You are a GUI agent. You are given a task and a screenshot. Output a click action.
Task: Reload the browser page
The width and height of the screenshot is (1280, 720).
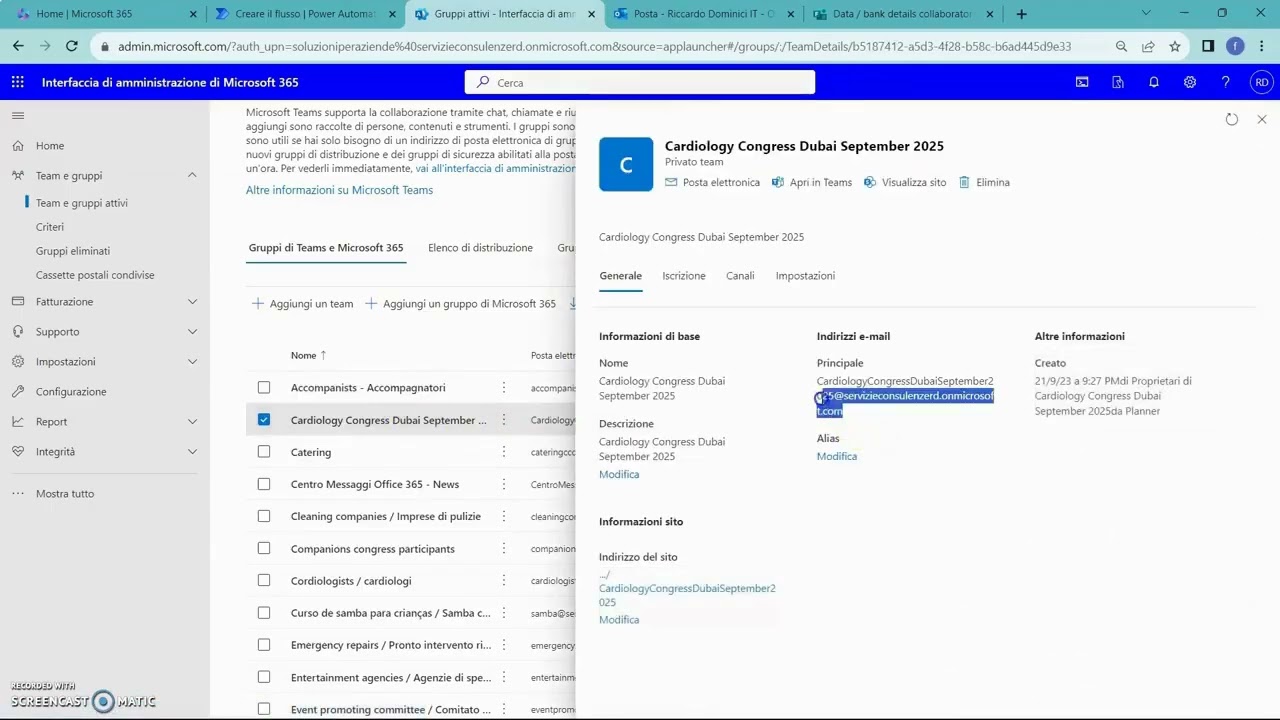72,46
